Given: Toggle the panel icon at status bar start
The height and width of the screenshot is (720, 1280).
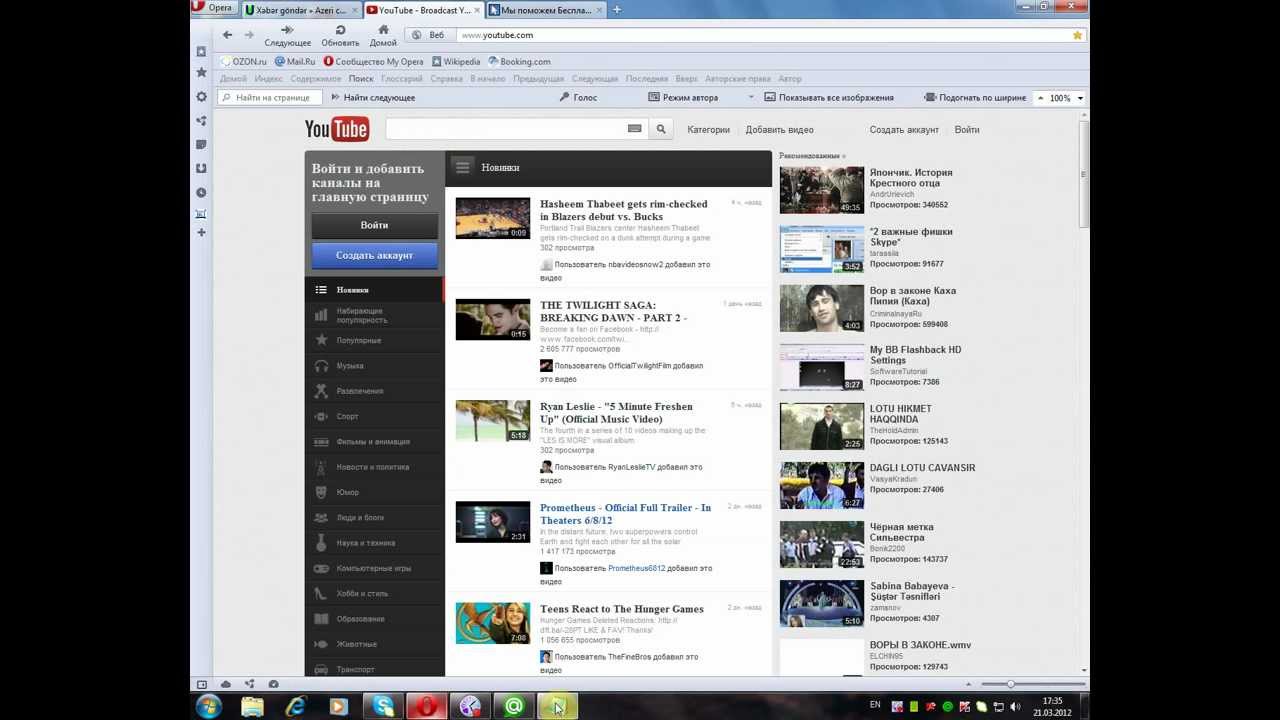Looking at the screenshot, I should [201, 684].
